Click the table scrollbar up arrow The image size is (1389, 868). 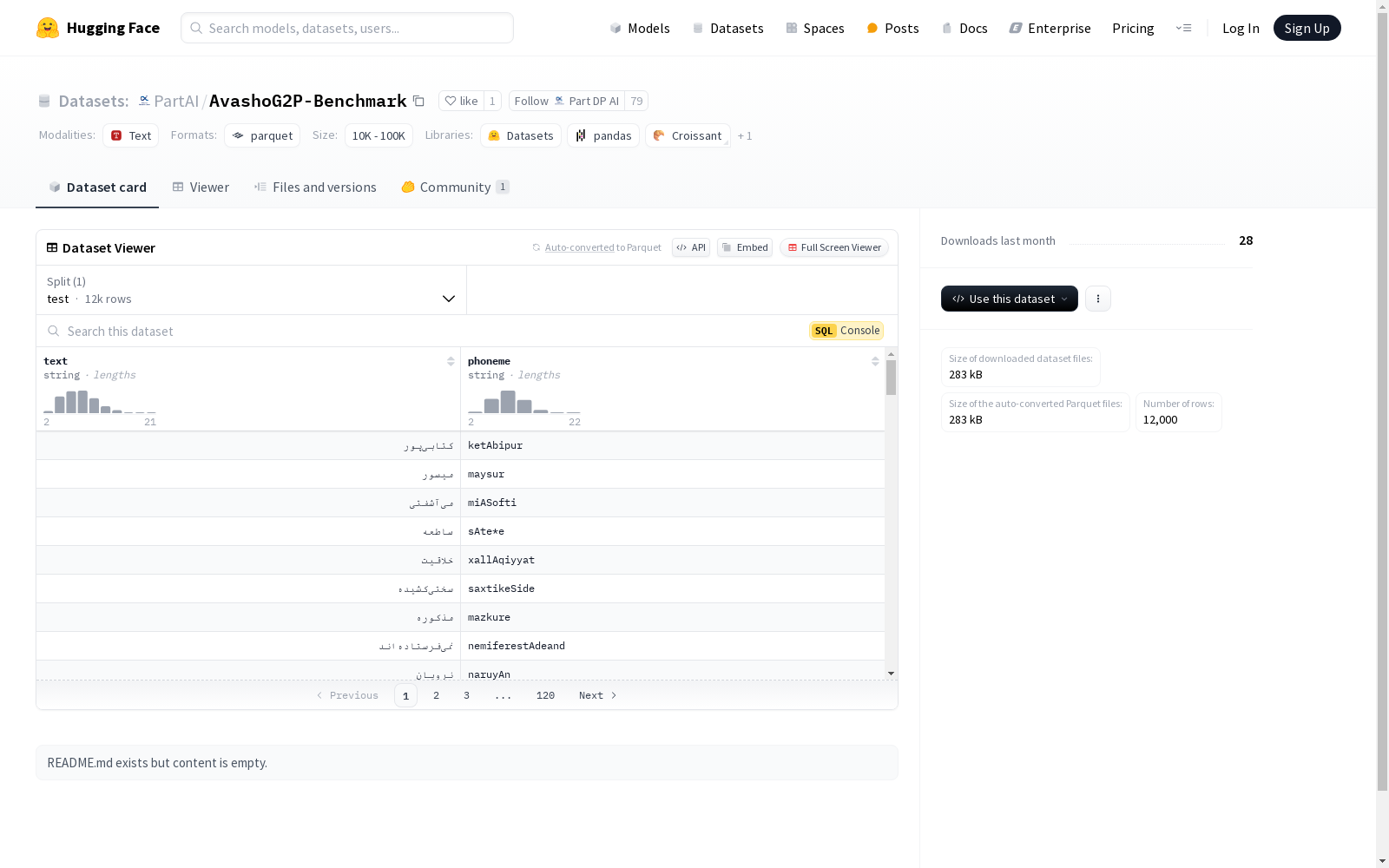pos(891,354)
